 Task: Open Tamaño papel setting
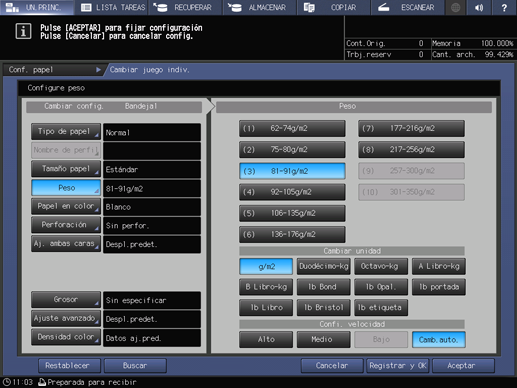click(66, 169)
